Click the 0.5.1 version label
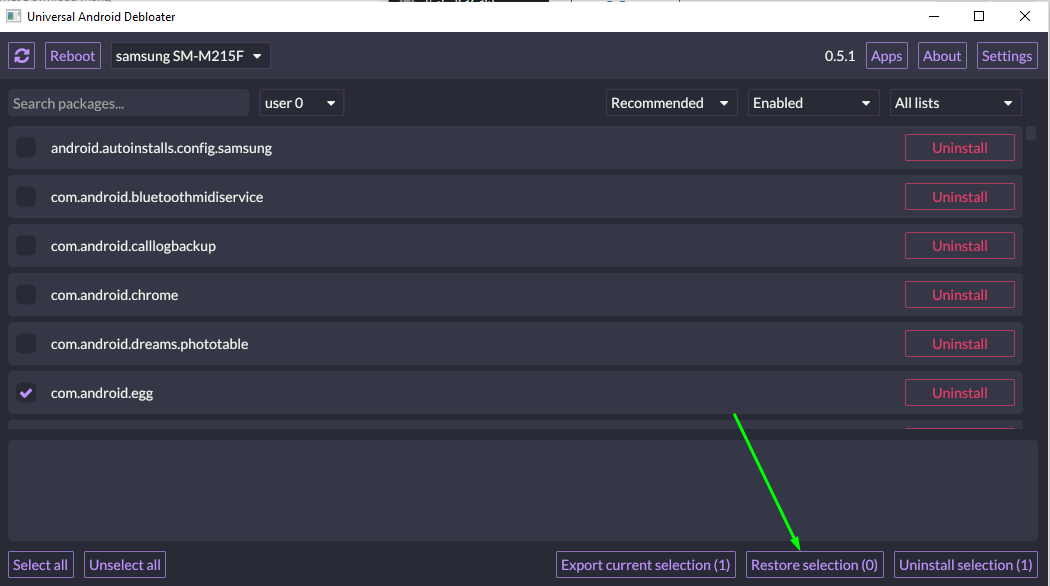1050x586 pixels. coord(840,56)
